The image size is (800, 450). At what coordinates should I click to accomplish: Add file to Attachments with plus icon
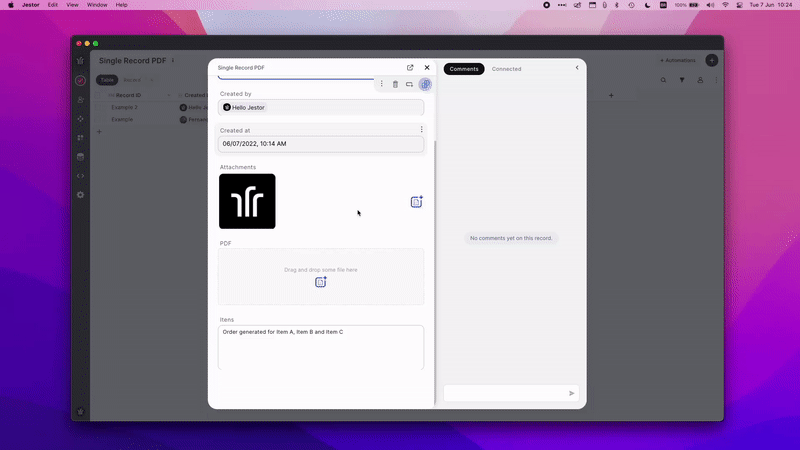[417, 202]
